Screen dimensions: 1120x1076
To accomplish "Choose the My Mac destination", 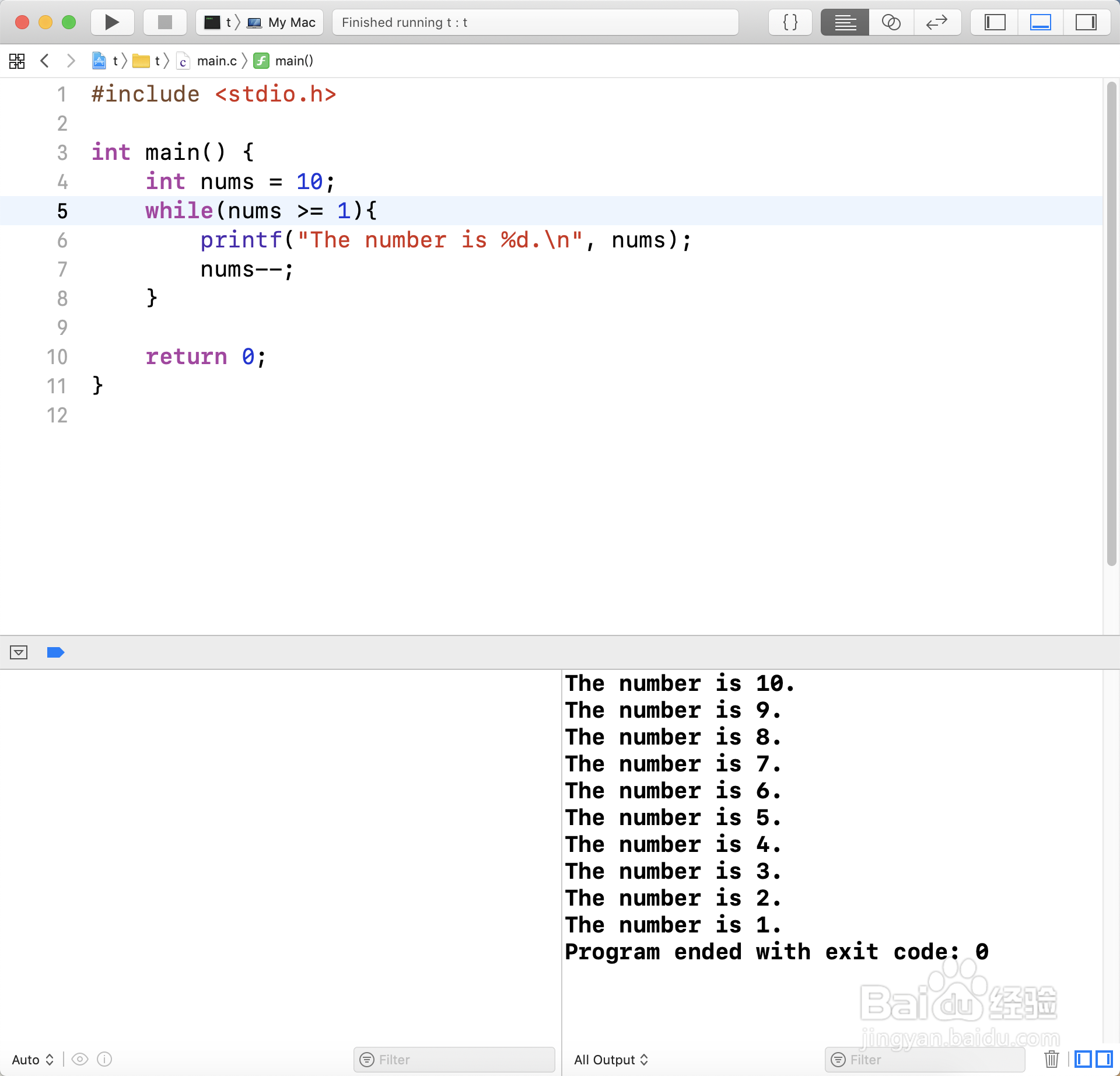I will tap(290, 22).
